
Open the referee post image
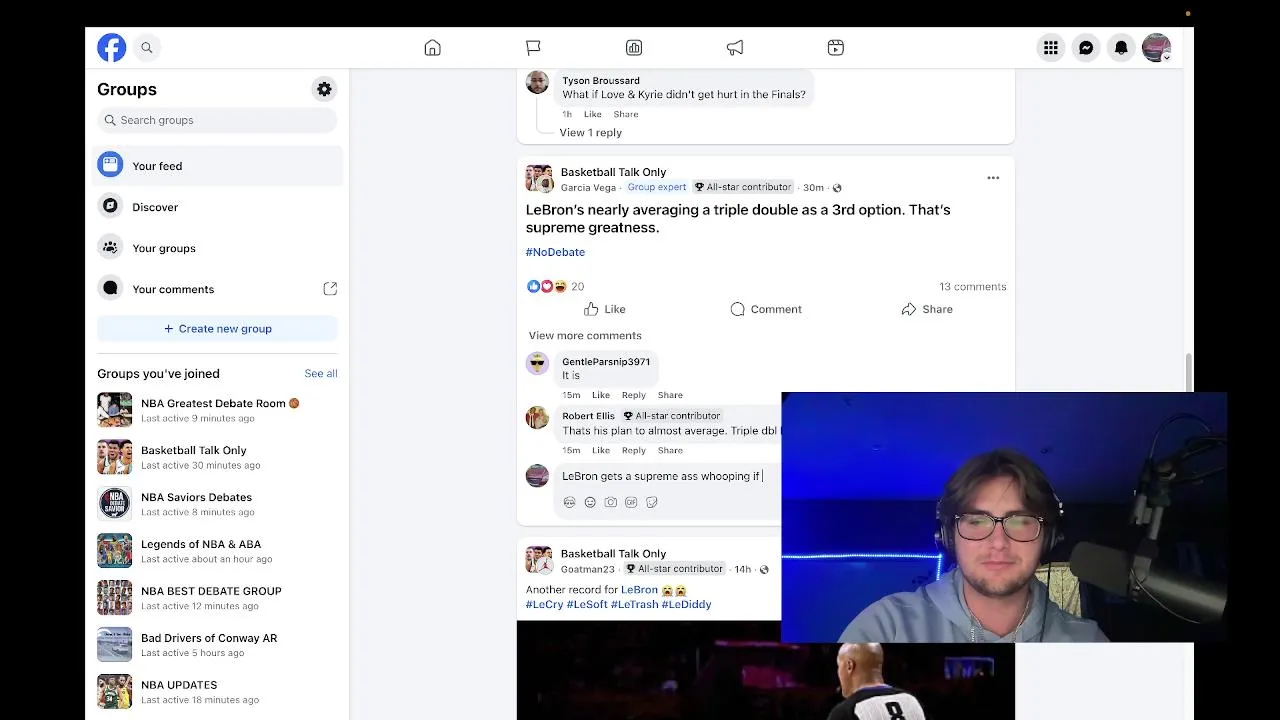pyautogui.click(x=765, y=670)
